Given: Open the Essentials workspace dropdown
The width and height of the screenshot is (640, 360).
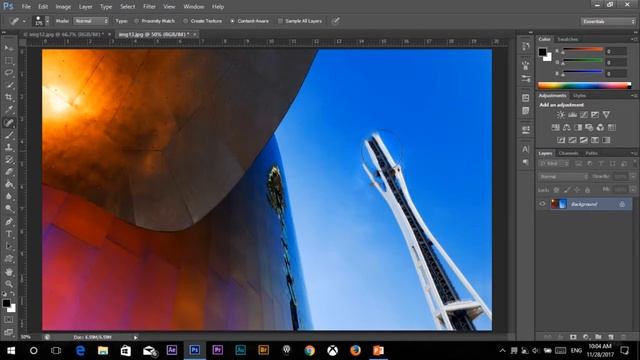Looking at the screenshot, I should 608,21.
